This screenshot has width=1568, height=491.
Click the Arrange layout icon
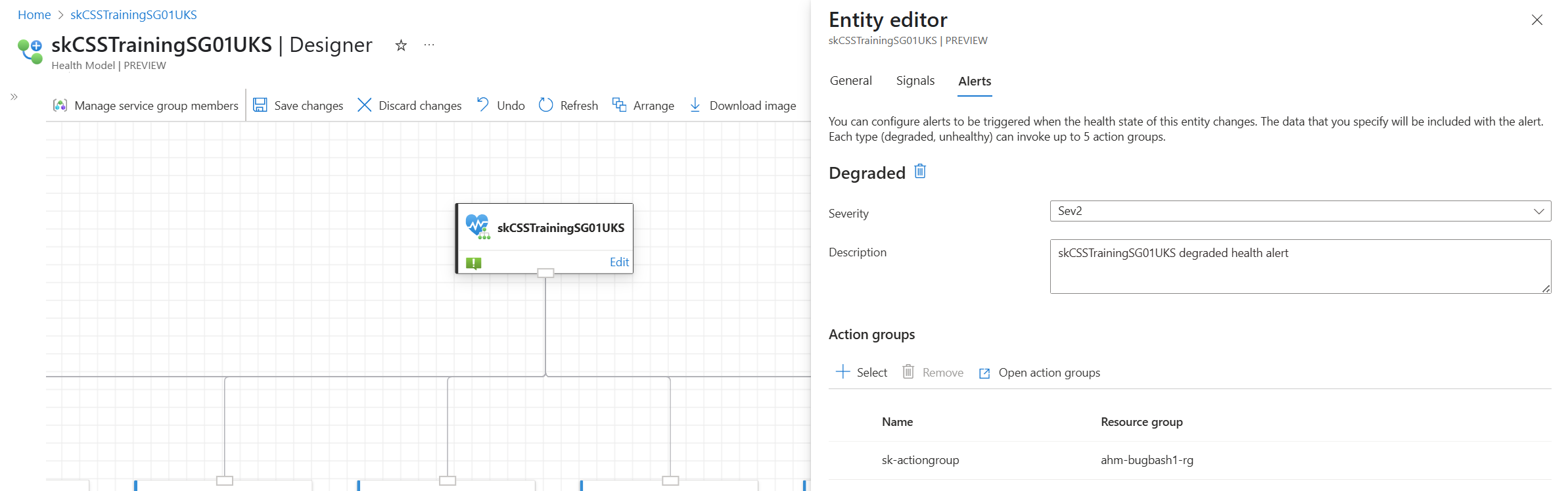click(x=619, y=105)
